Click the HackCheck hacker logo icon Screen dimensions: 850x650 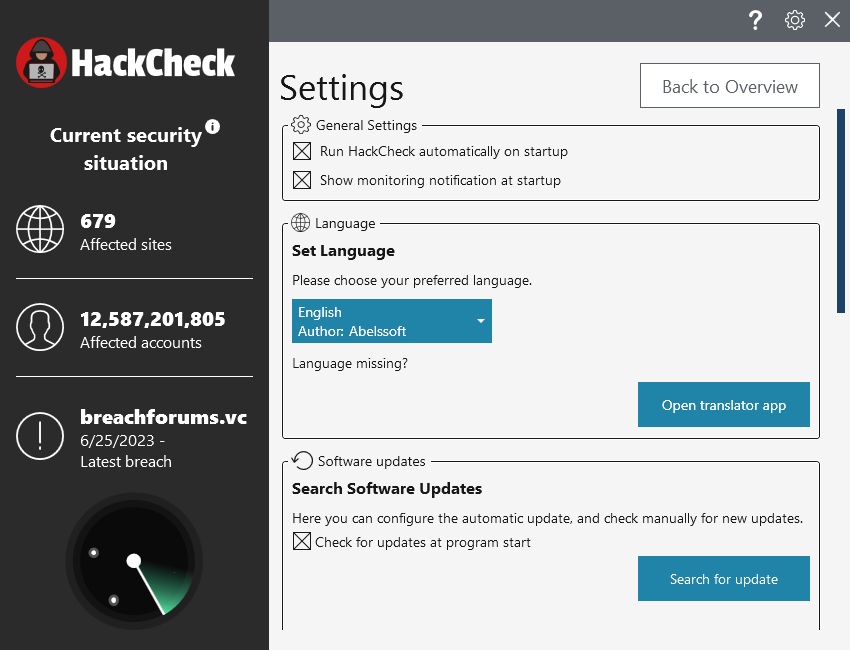[x=41, y=63]
